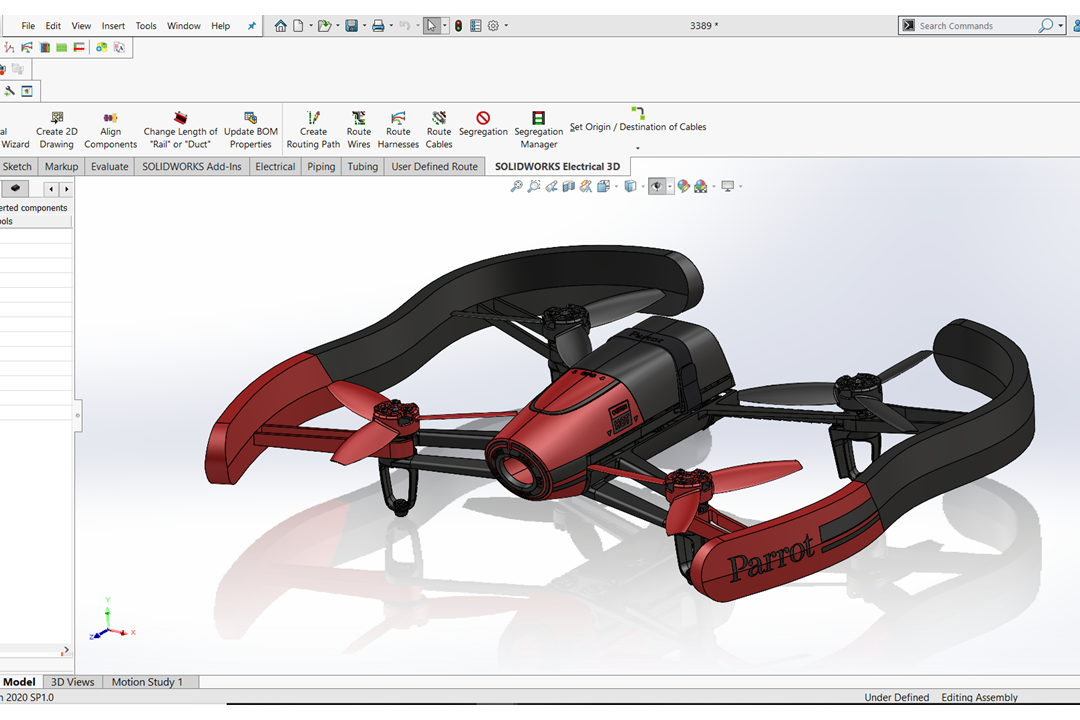Select Route Cables
Image resolution: width=1080 pixels, height=720 pixels.
tap(439, 130)
